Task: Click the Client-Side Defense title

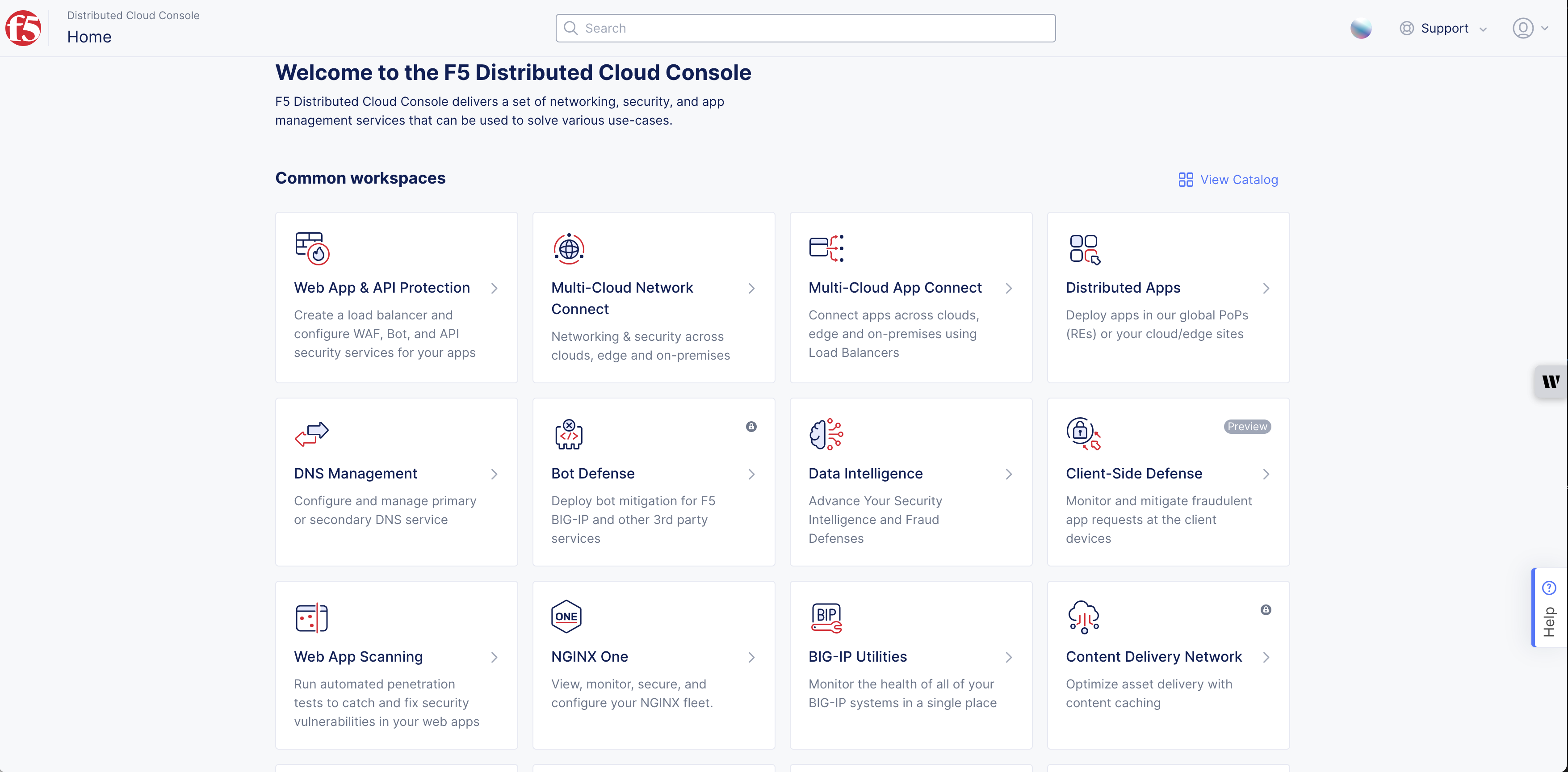Action: [1133, 473]
